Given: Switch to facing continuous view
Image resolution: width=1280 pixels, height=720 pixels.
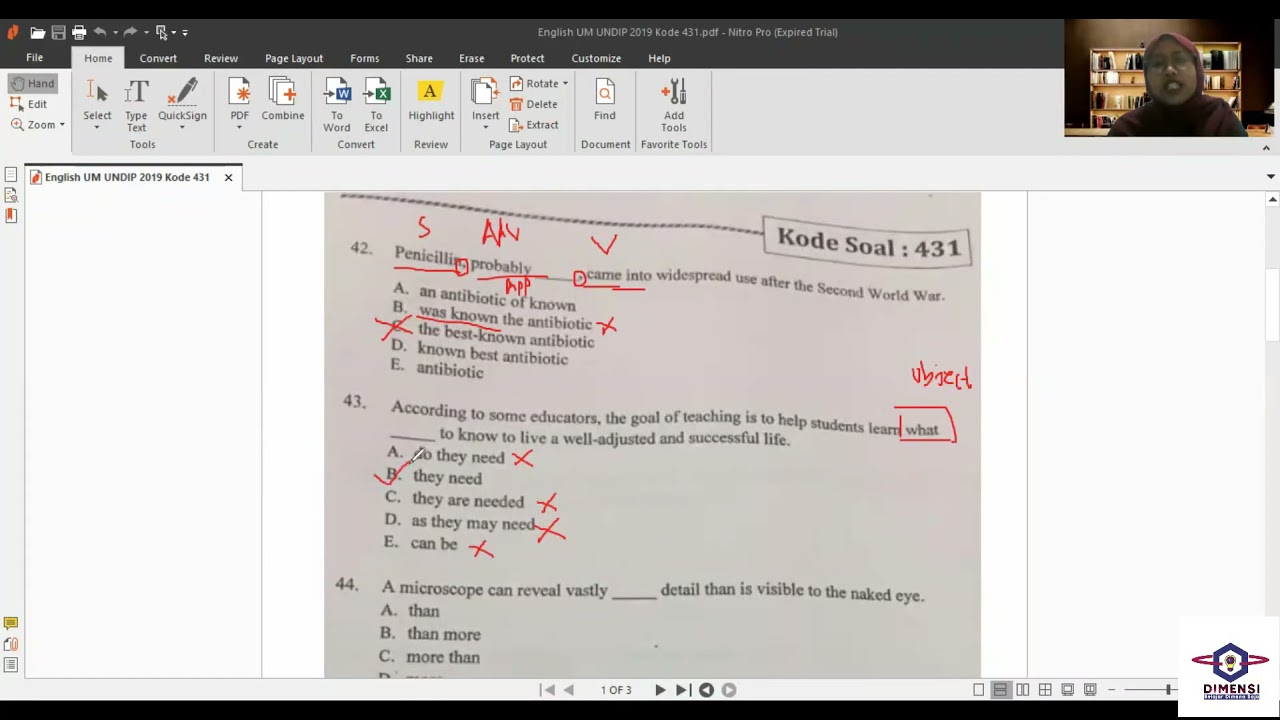Looking at the screenshot, I should coord(1045,690).
